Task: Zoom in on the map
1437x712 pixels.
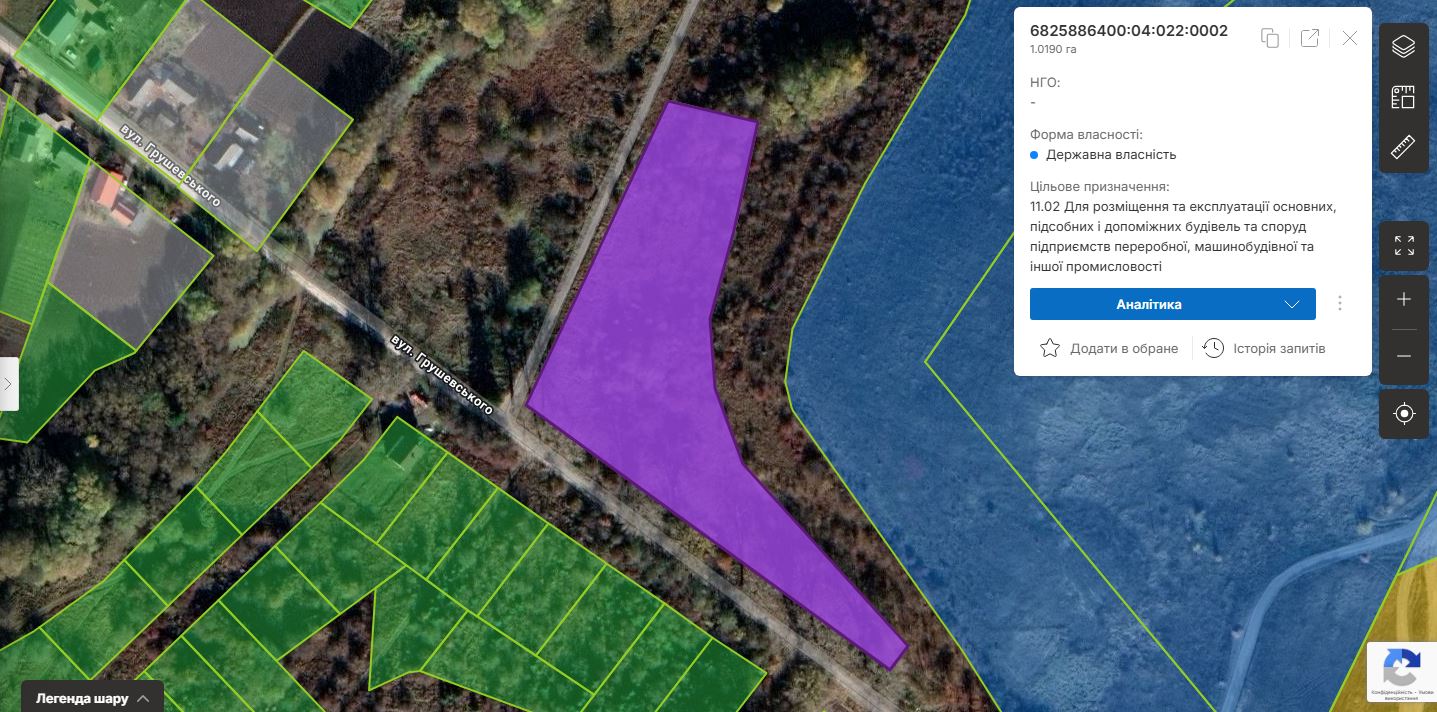Action: [x=1404, y=300]
